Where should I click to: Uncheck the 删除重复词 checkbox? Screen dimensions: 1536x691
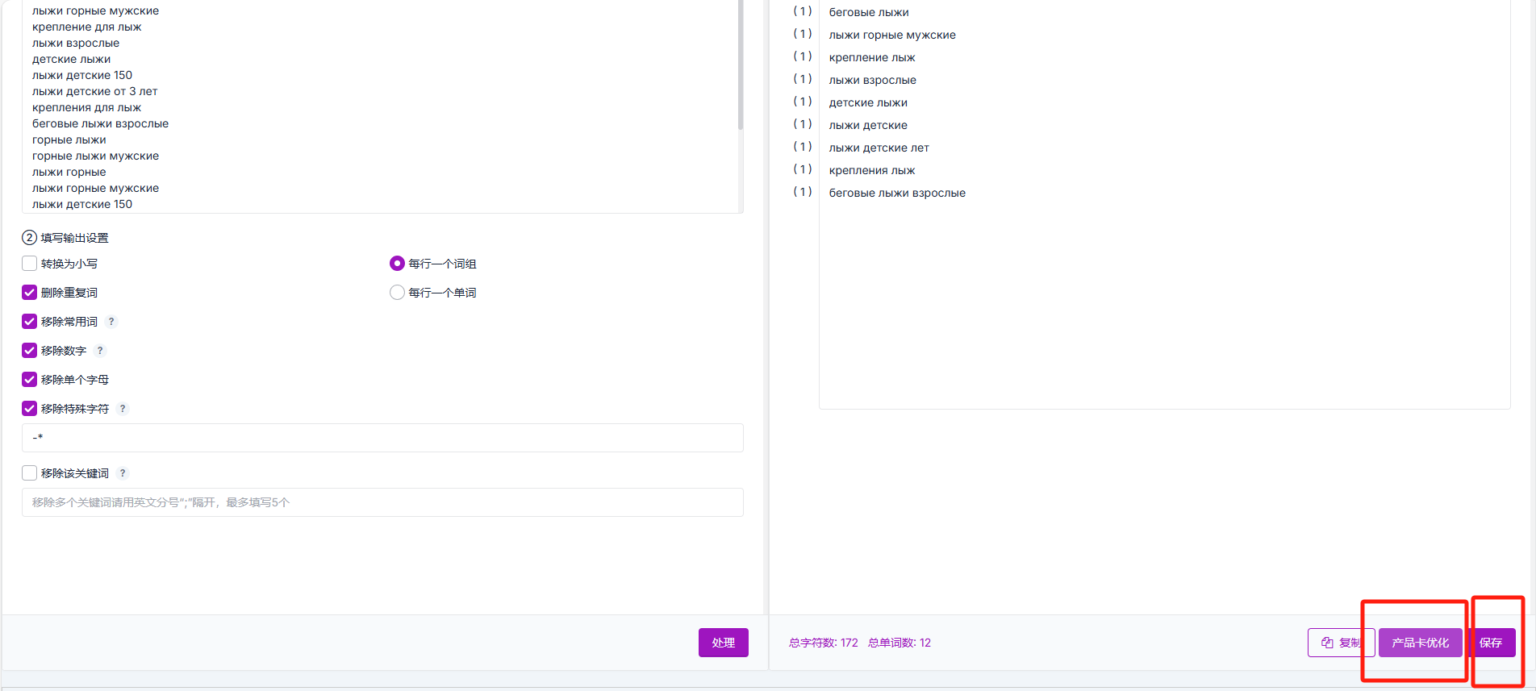pos(30,293)
